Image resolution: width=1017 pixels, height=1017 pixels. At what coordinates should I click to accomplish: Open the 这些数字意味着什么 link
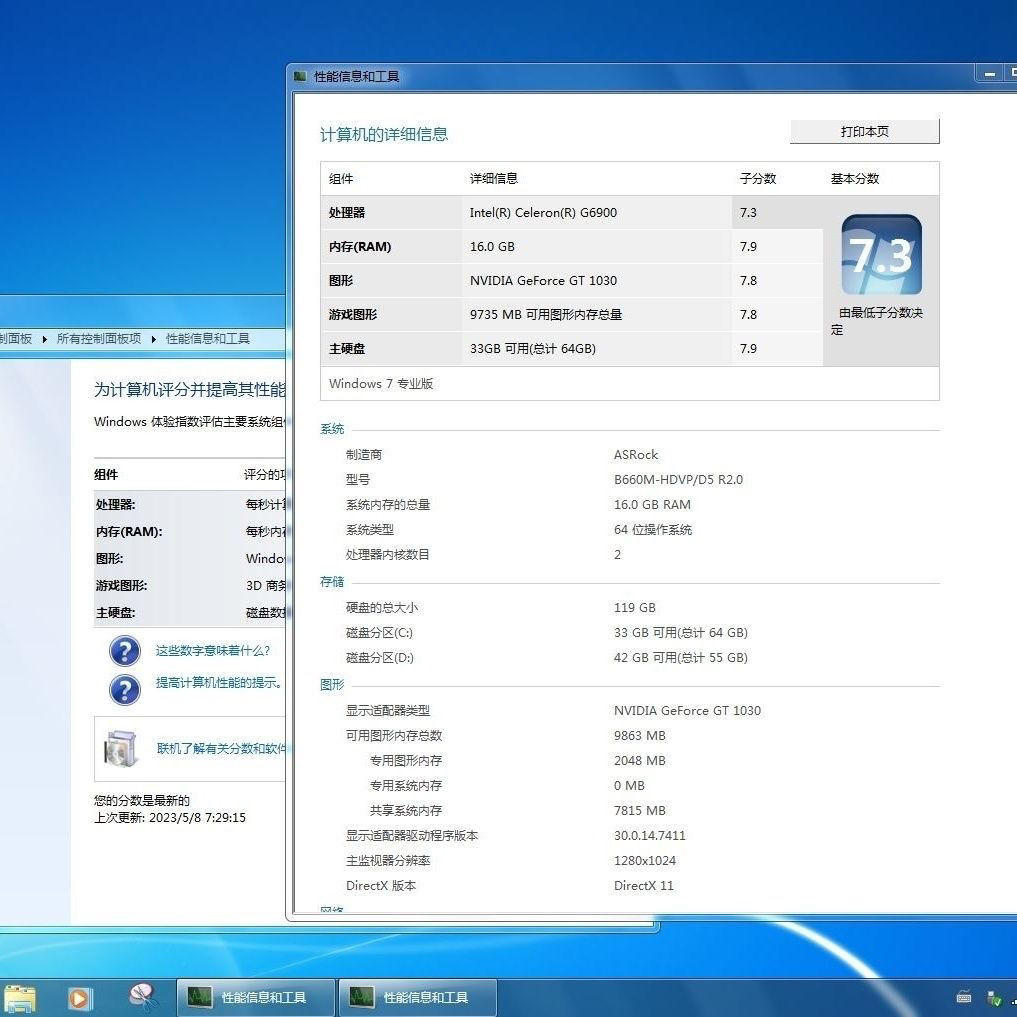point(212,651)
